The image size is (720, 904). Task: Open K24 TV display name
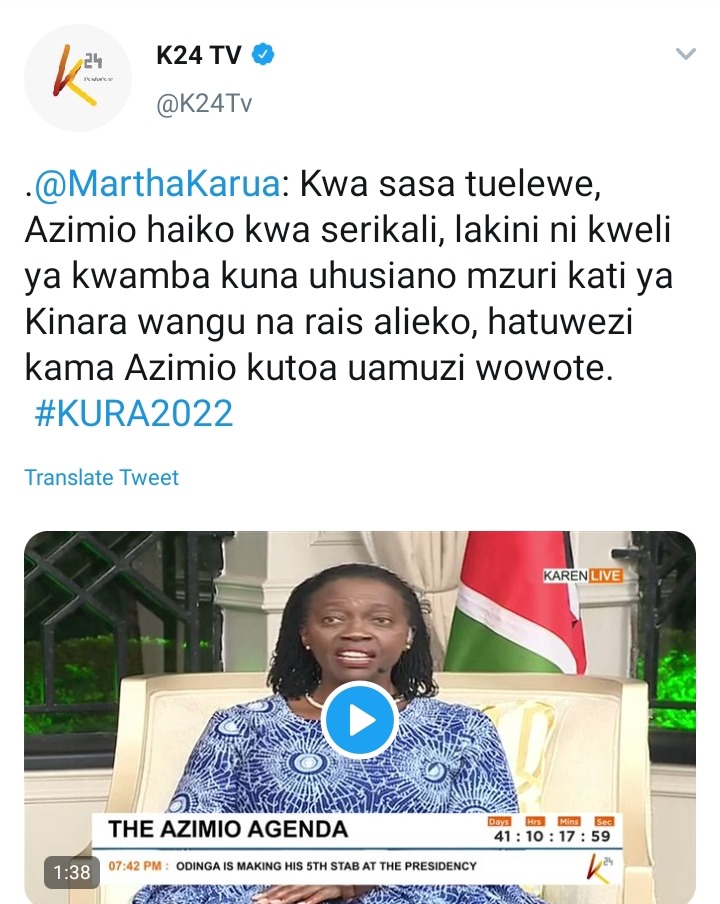pyautogui.click(x=199, y=55)
